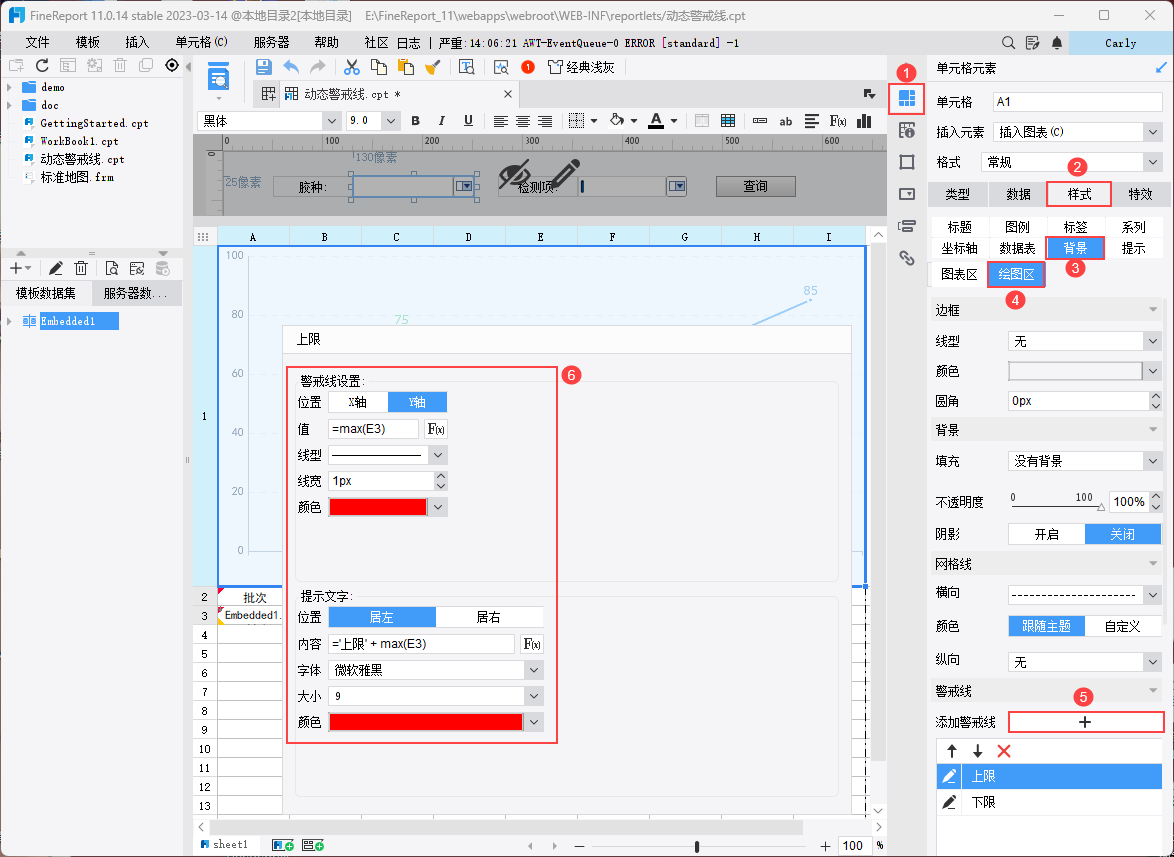
Task: Open formula editor beside the 值 field
Action: (436, 429)
